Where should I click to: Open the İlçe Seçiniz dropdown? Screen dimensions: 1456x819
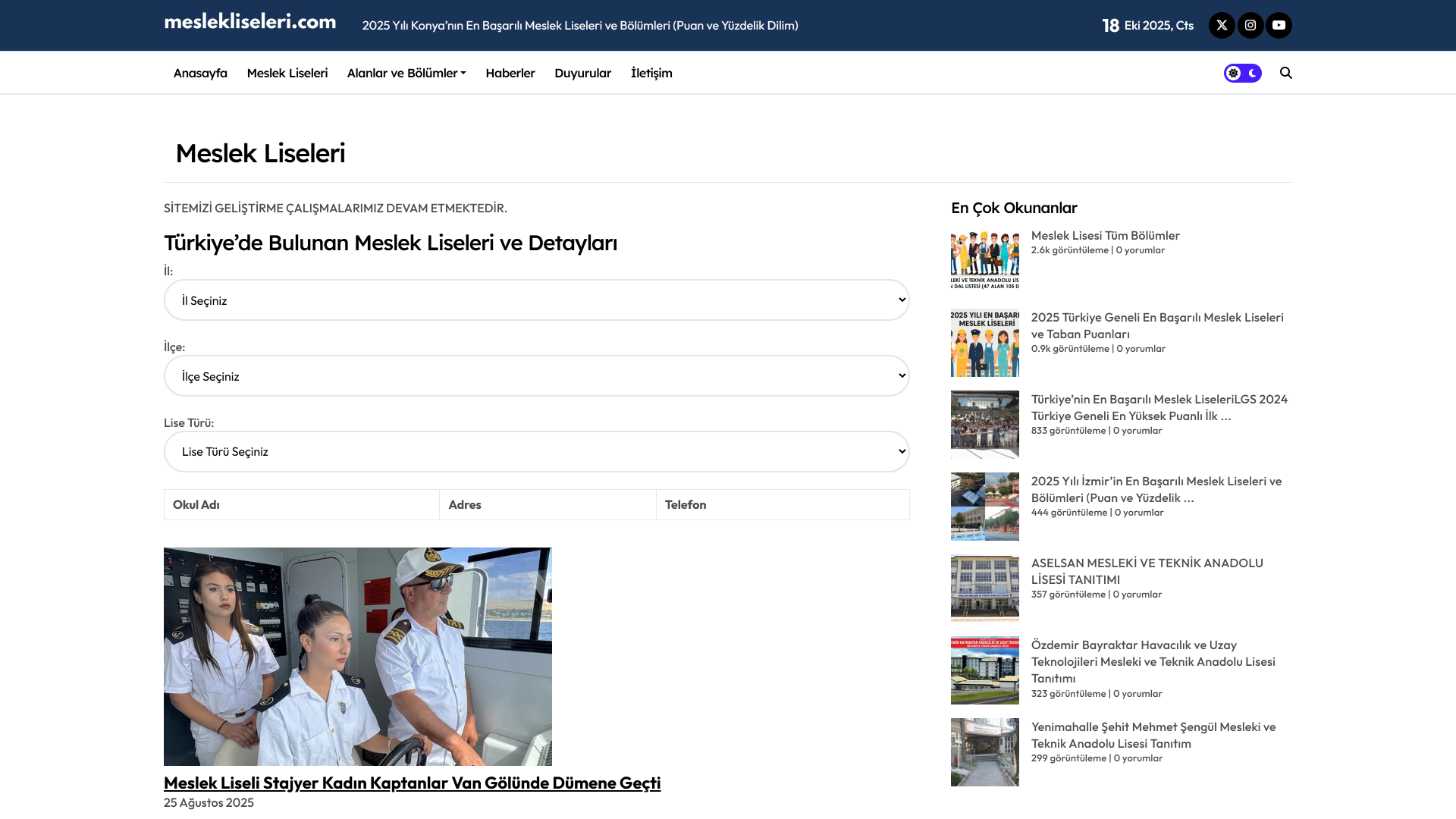(536, 376)
